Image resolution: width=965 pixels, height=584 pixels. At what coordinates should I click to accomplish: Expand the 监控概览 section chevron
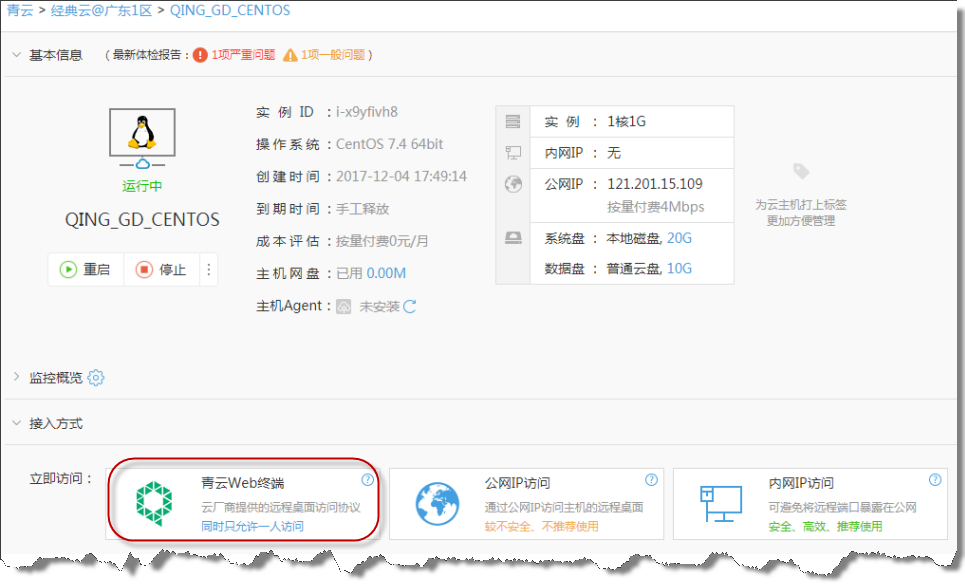coord(17,377)
